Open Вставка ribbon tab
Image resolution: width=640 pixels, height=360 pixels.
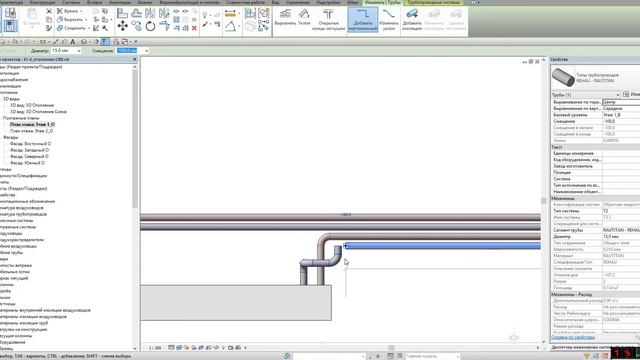[x=94, y=2]
